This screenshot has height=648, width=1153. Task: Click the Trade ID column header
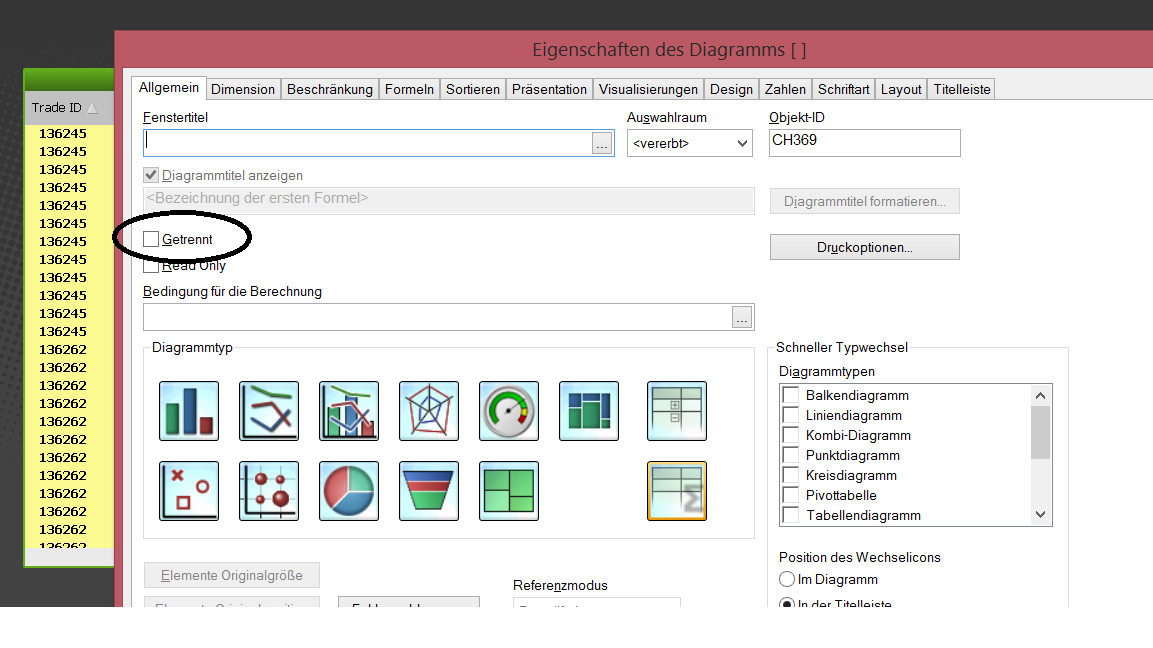(69, 108)
